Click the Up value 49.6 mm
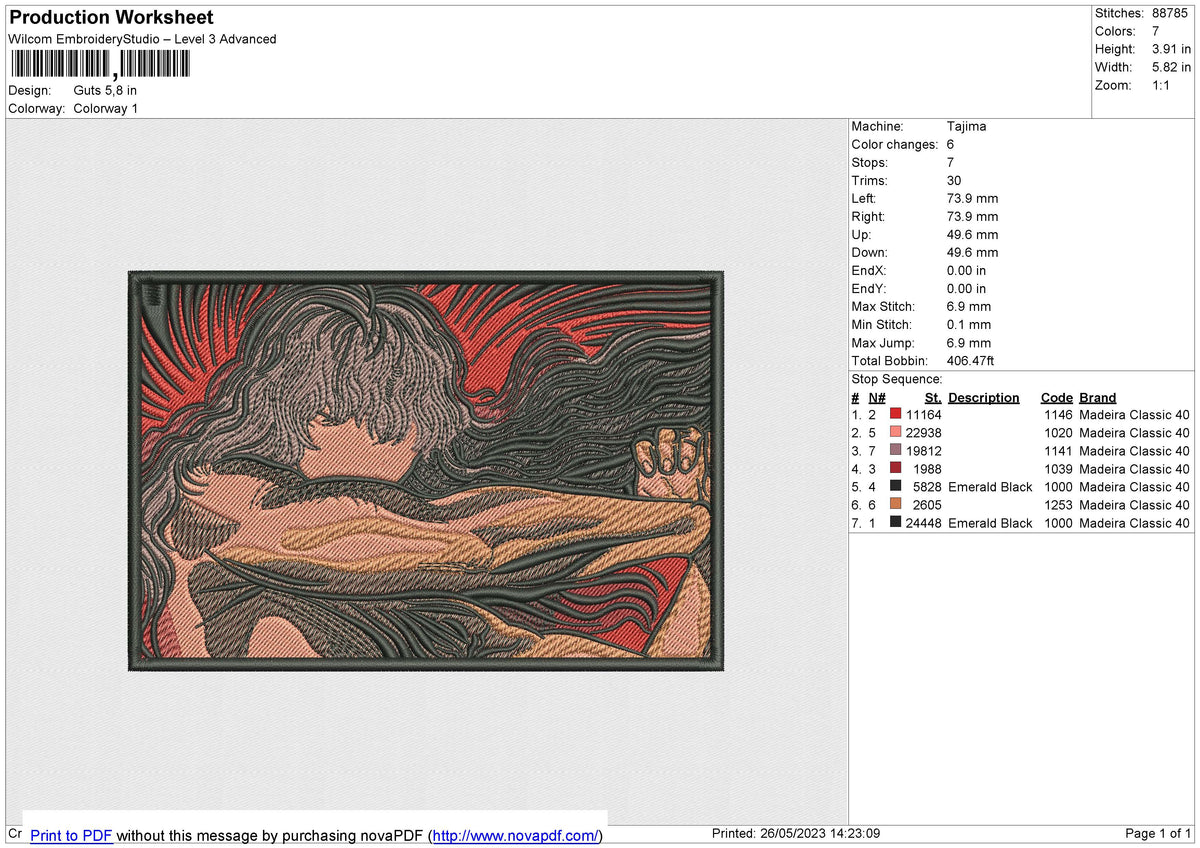Viewport: 1200px width, 848px height. 972,234
